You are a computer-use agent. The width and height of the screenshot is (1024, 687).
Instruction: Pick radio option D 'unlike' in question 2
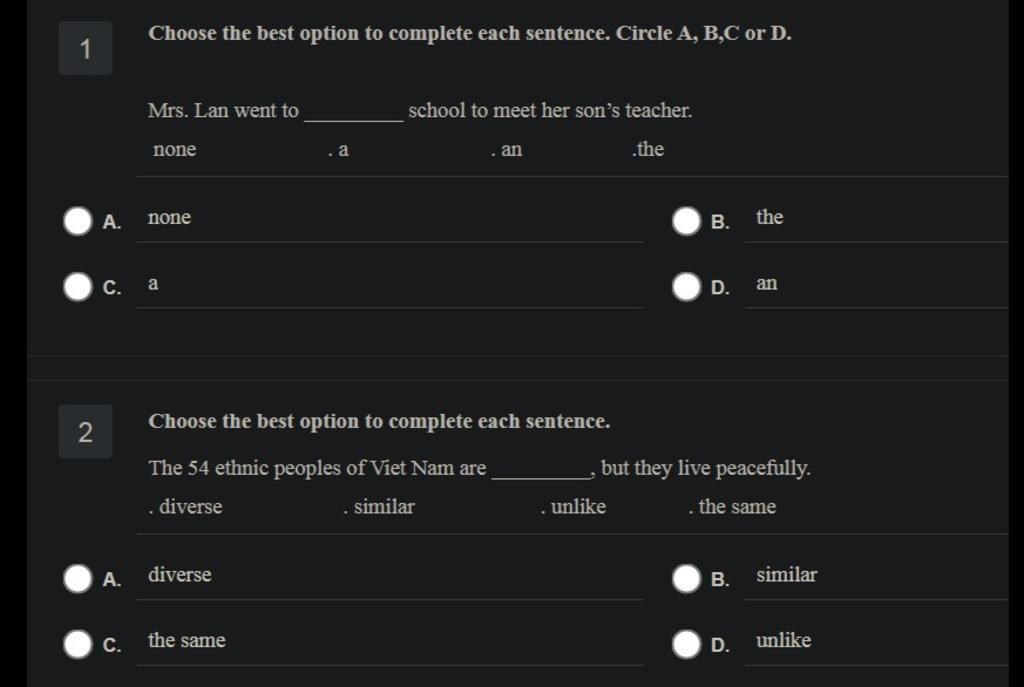(x=686, y=644)
